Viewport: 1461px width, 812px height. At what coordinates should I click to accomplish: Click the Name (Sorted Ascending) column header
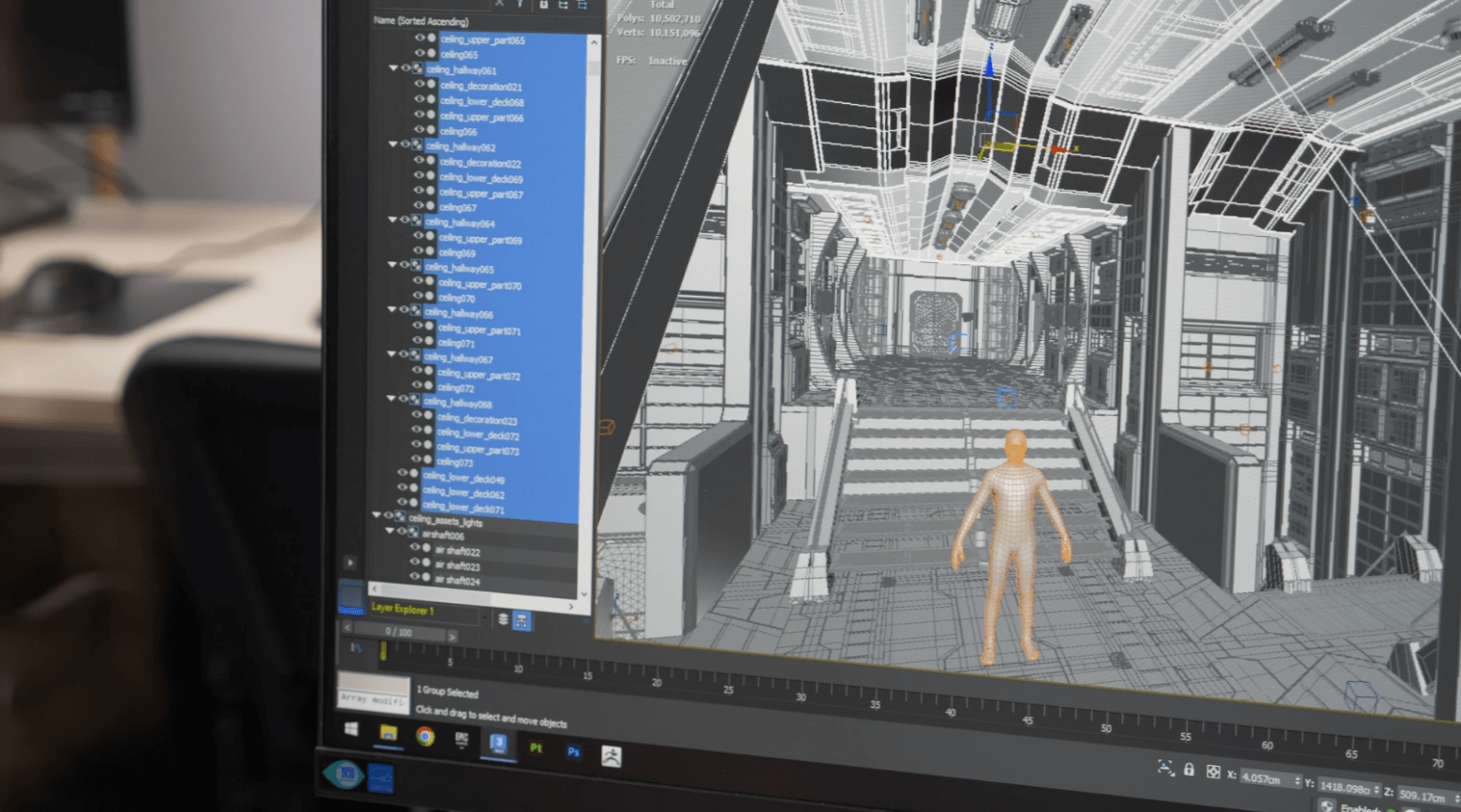(421, 21)
